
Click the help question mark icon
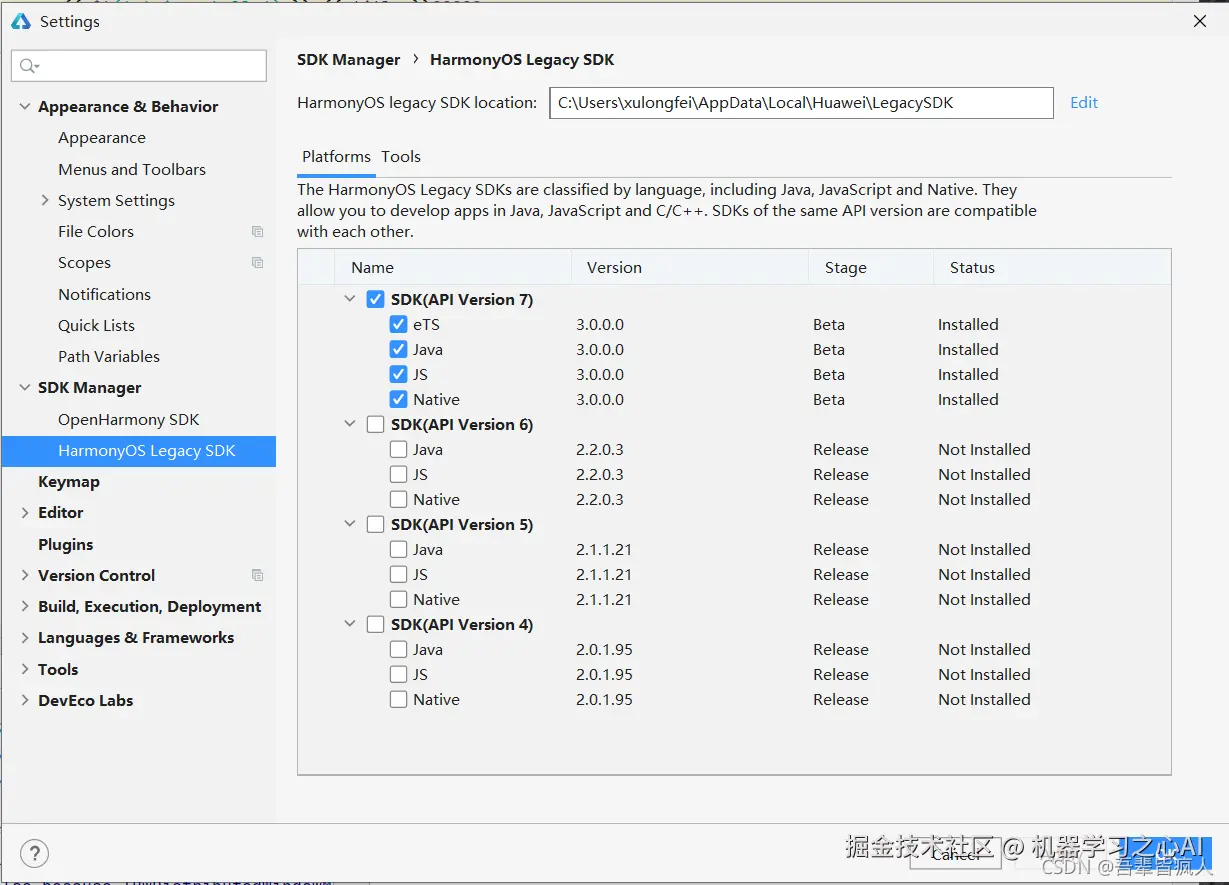click(x=34, y=853)
